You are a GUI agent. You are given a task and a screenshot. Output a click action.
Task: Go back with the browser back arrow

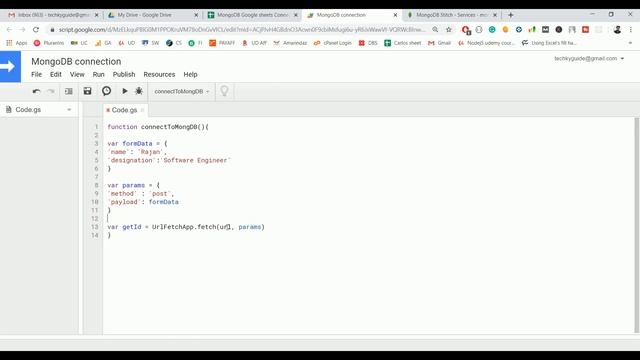(9, 29)
